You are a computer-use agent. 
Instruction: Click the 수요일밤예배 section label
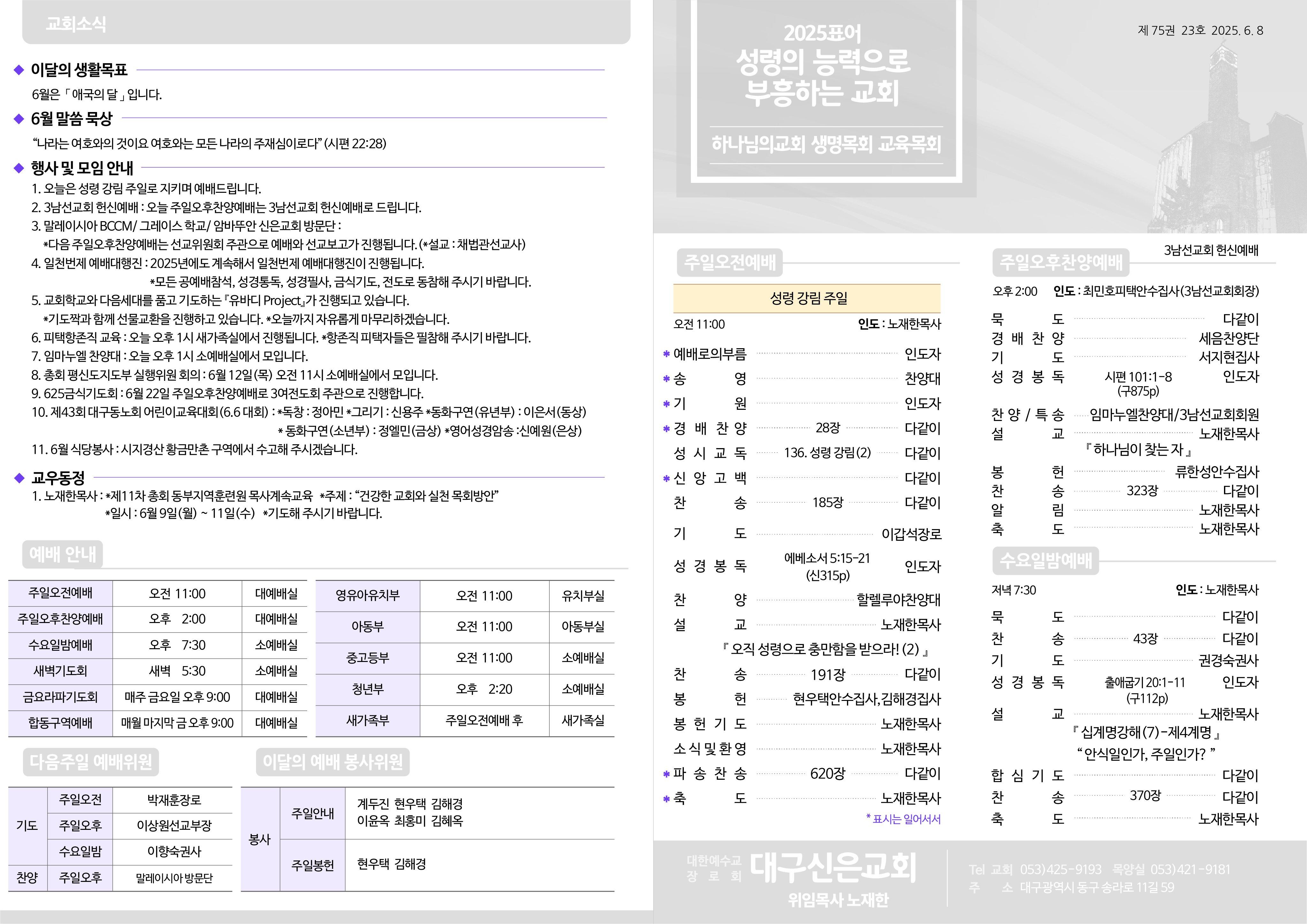1046,560
